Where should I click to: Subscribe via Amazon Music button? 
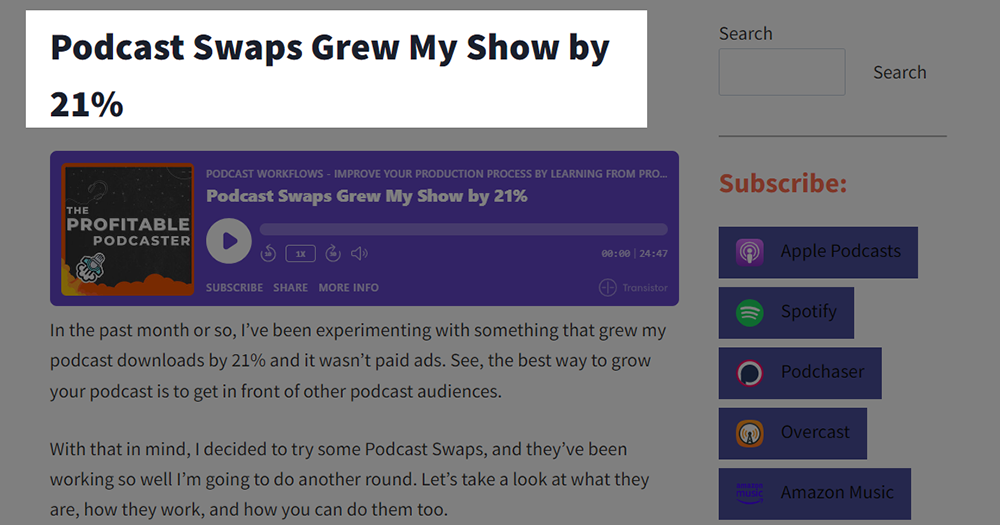(815, 494)
